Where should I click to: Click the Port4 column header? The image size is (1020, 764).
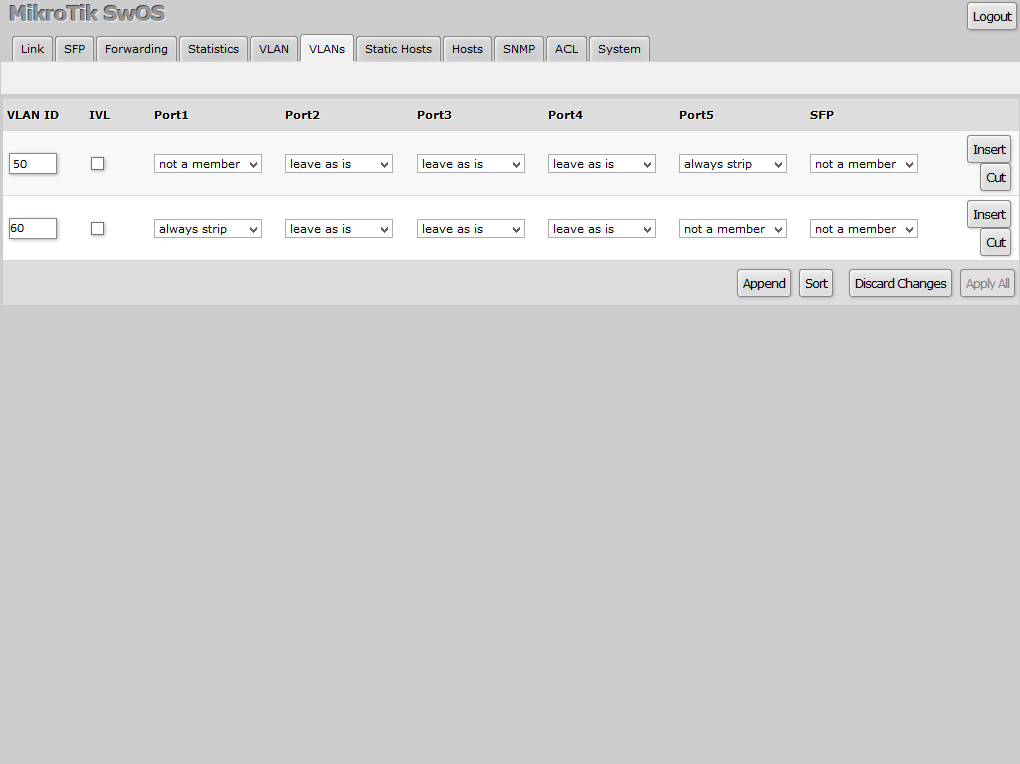click(x=565, y=115)
